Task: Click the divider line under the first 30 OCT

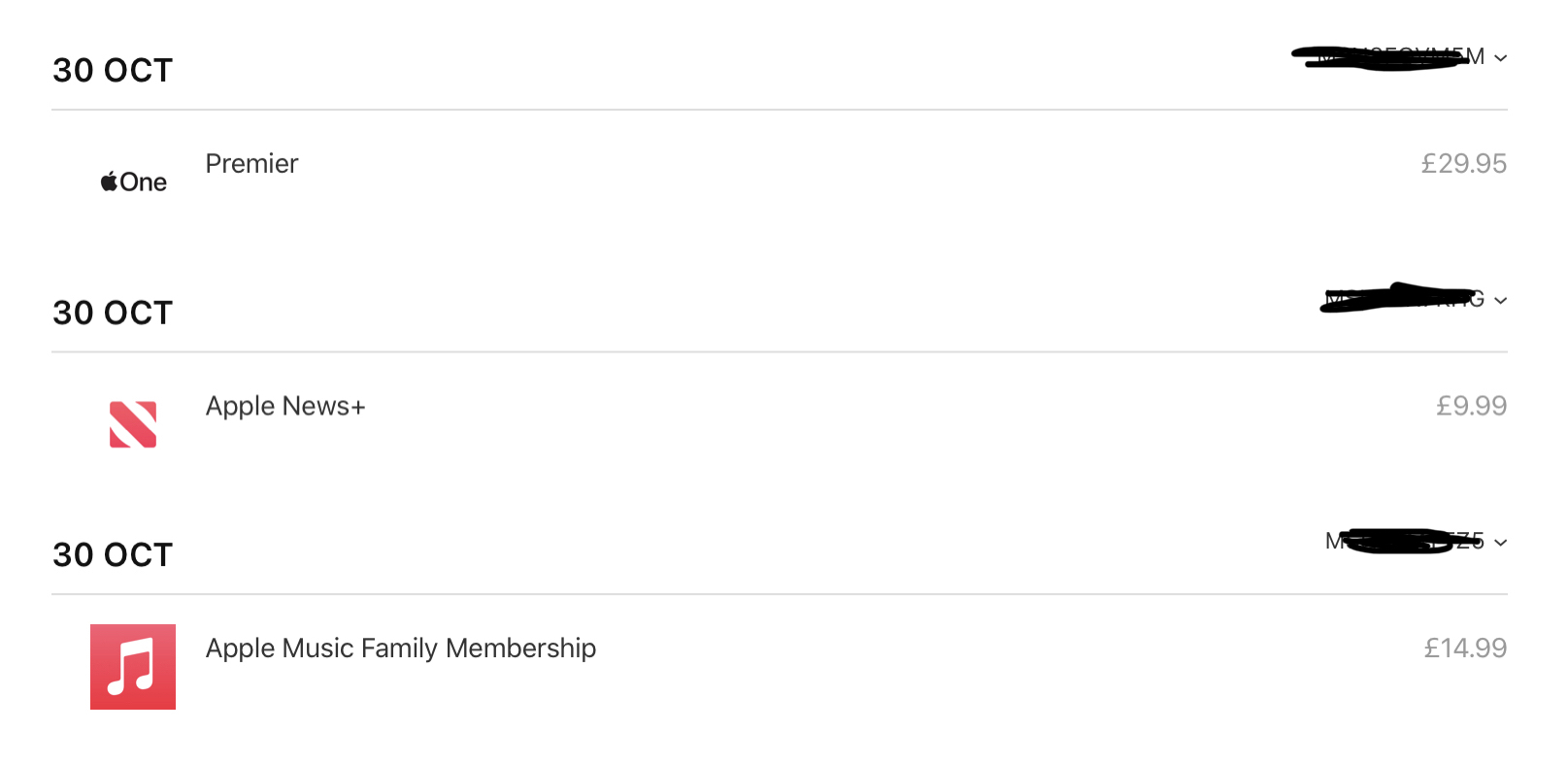Action: [779, 110]
